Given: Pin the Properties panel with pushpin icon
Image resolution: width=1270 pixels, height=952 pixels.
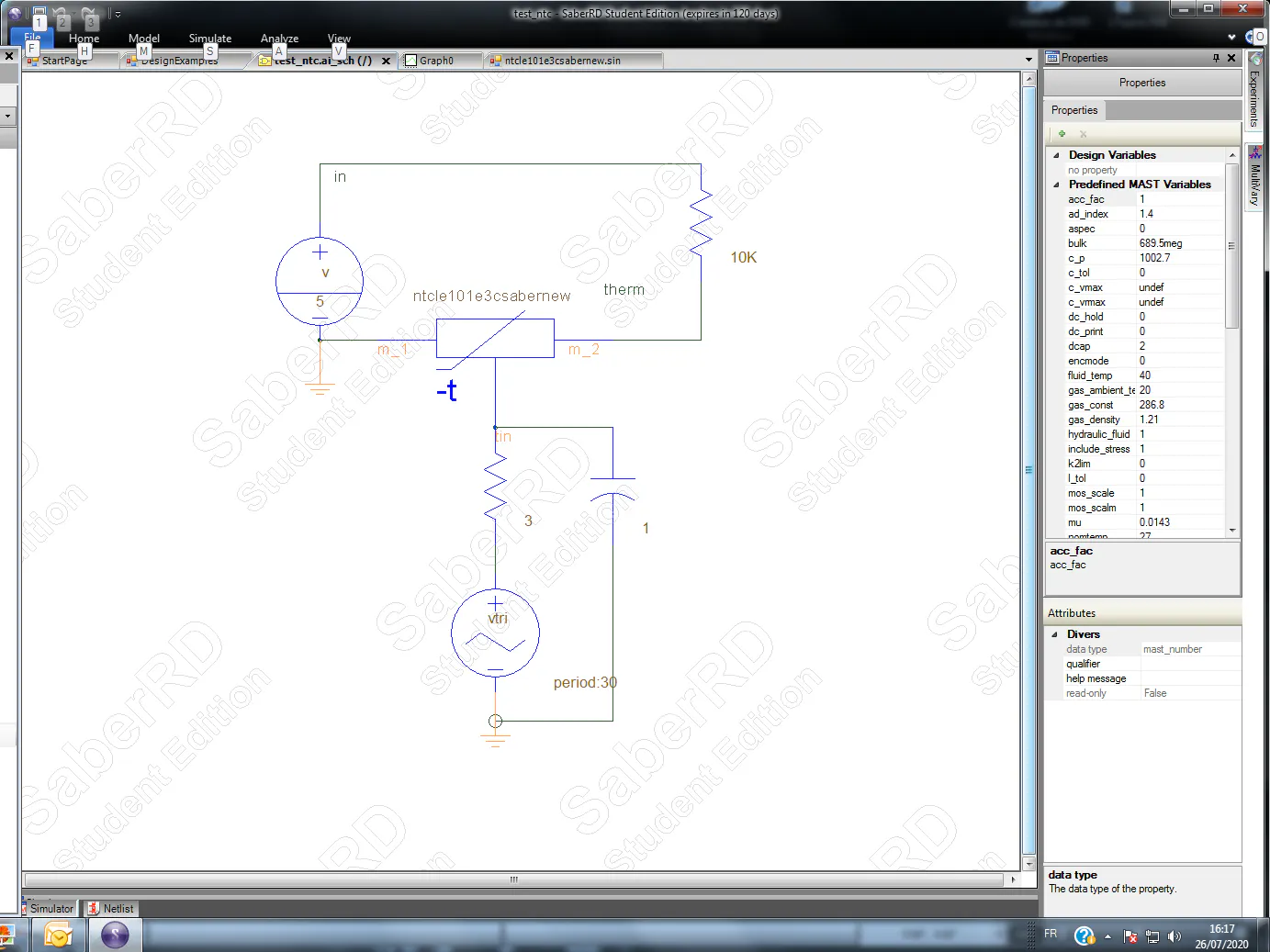Looking at the screenshot, I should coord(1216,58).
